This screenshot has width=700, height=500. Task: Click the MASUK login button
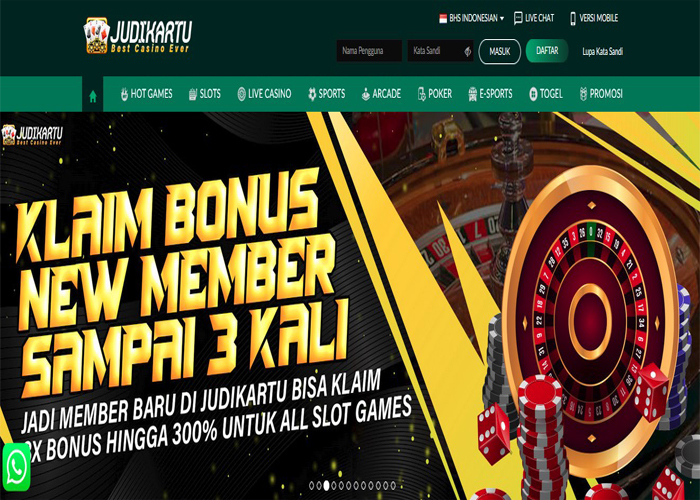pyautogui.click(x=500, y=51)
